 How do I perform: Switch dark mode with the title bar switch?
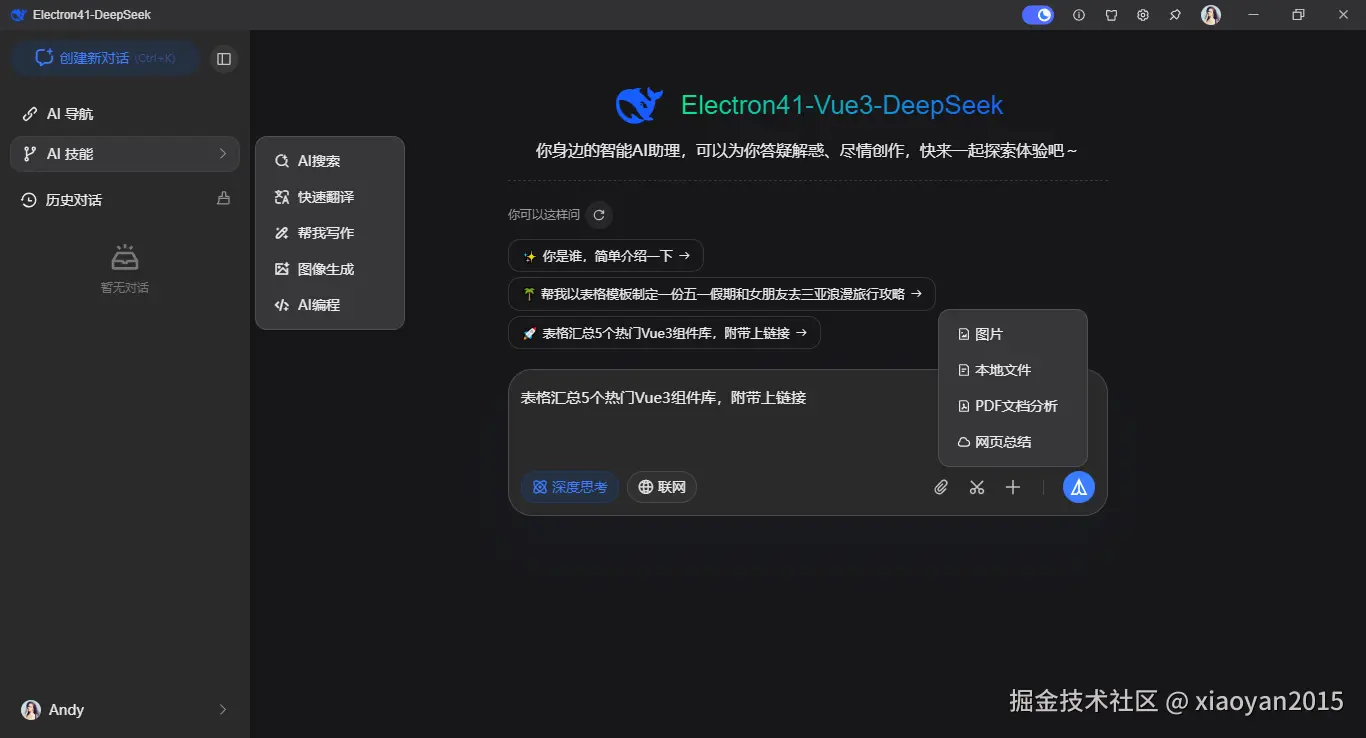1037,14
